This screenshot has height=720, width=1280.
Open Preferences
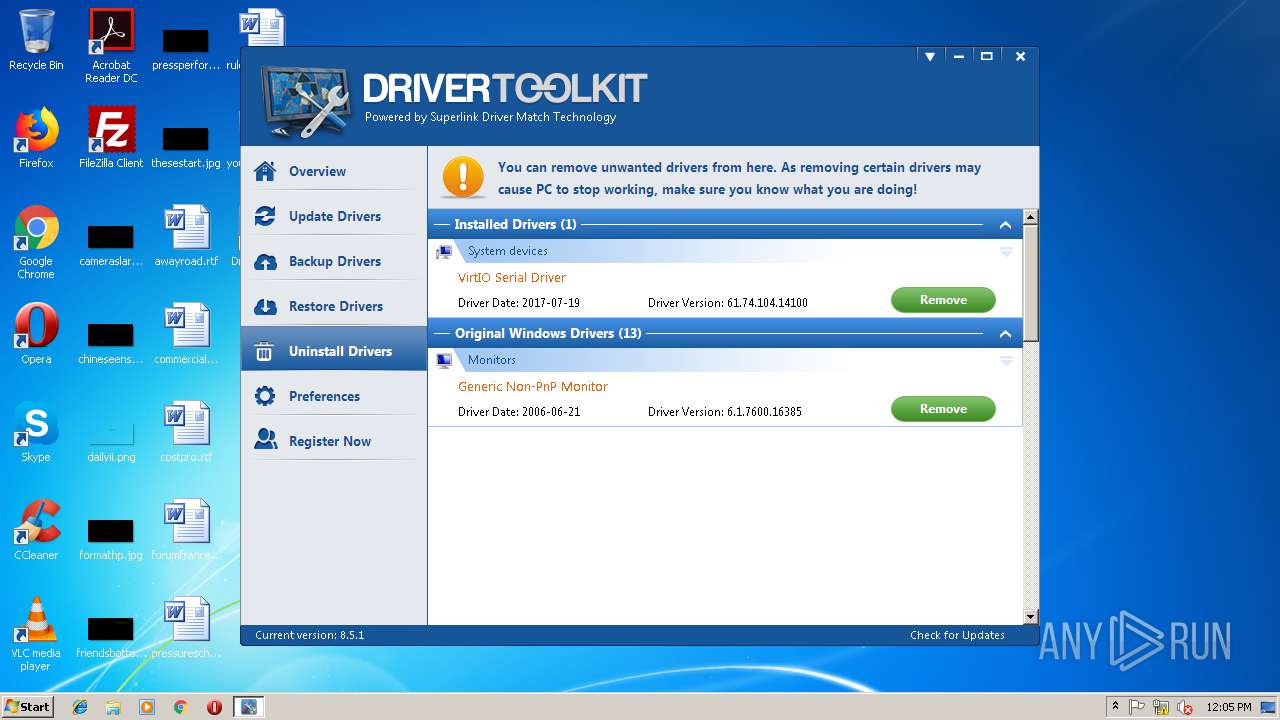[x=333, y=396]
